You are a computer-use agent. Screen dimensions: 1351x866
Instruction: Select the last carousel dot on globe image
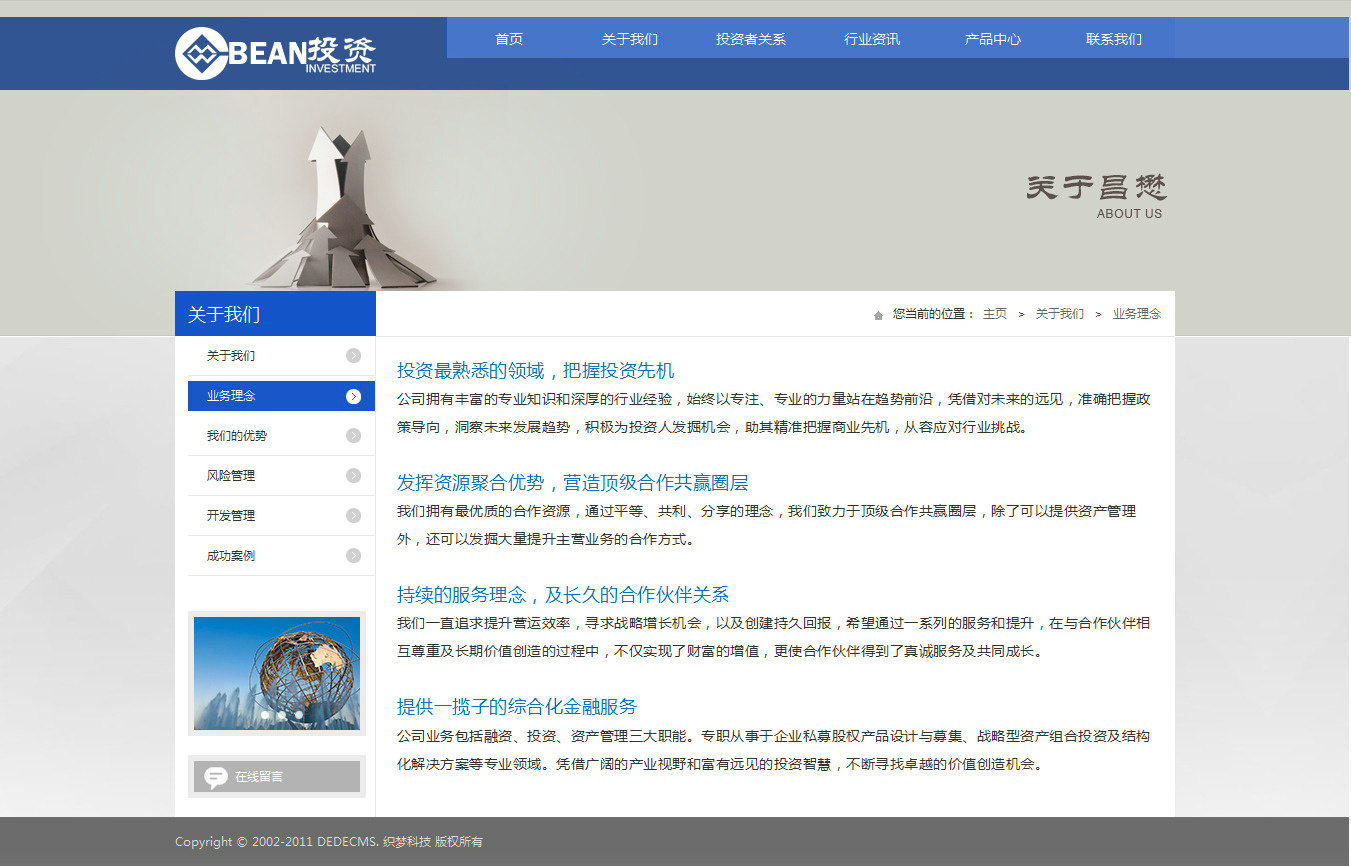[298, 715]
